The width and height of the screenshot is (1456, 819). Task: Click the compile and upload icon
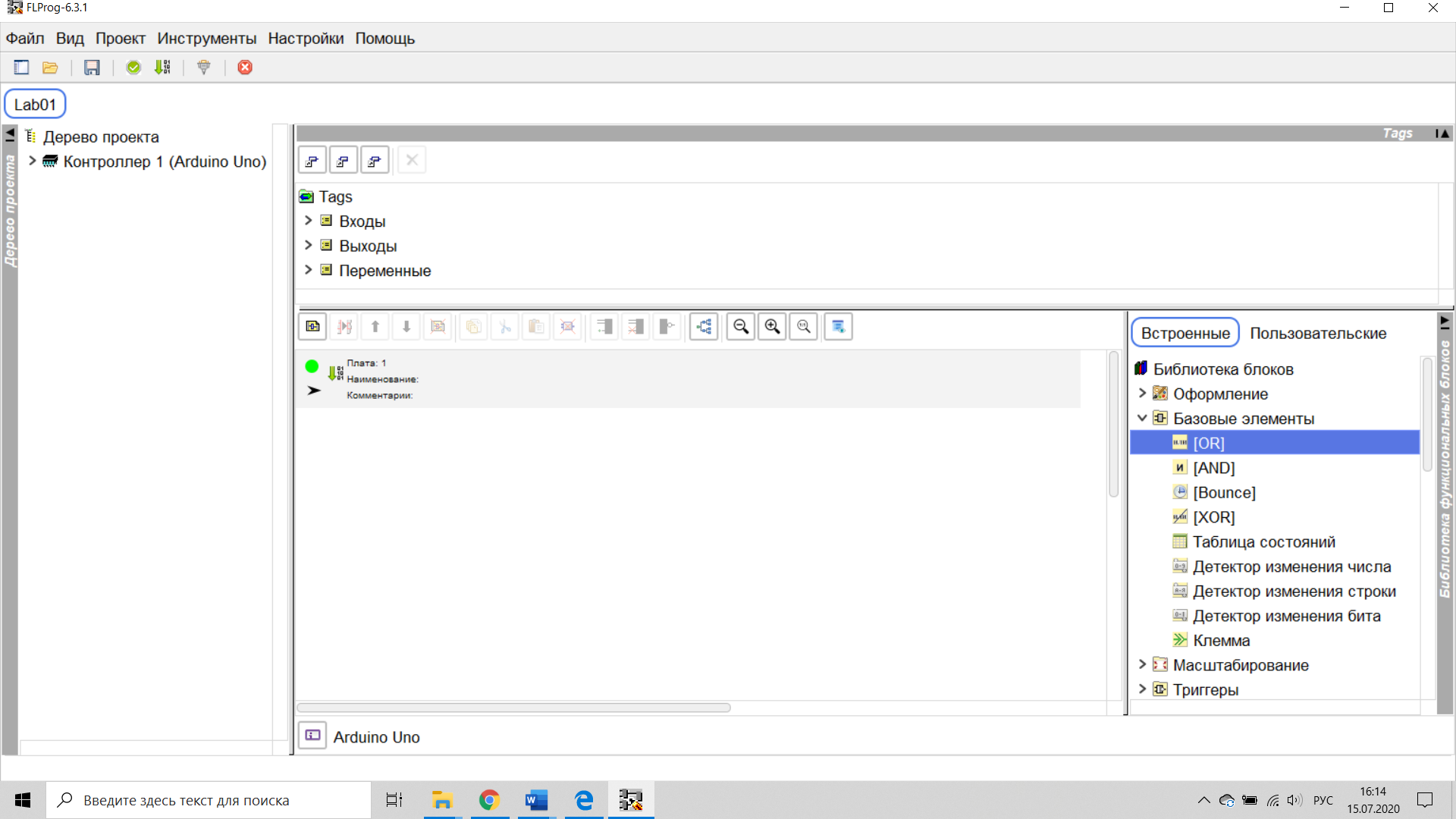[162, 67]
